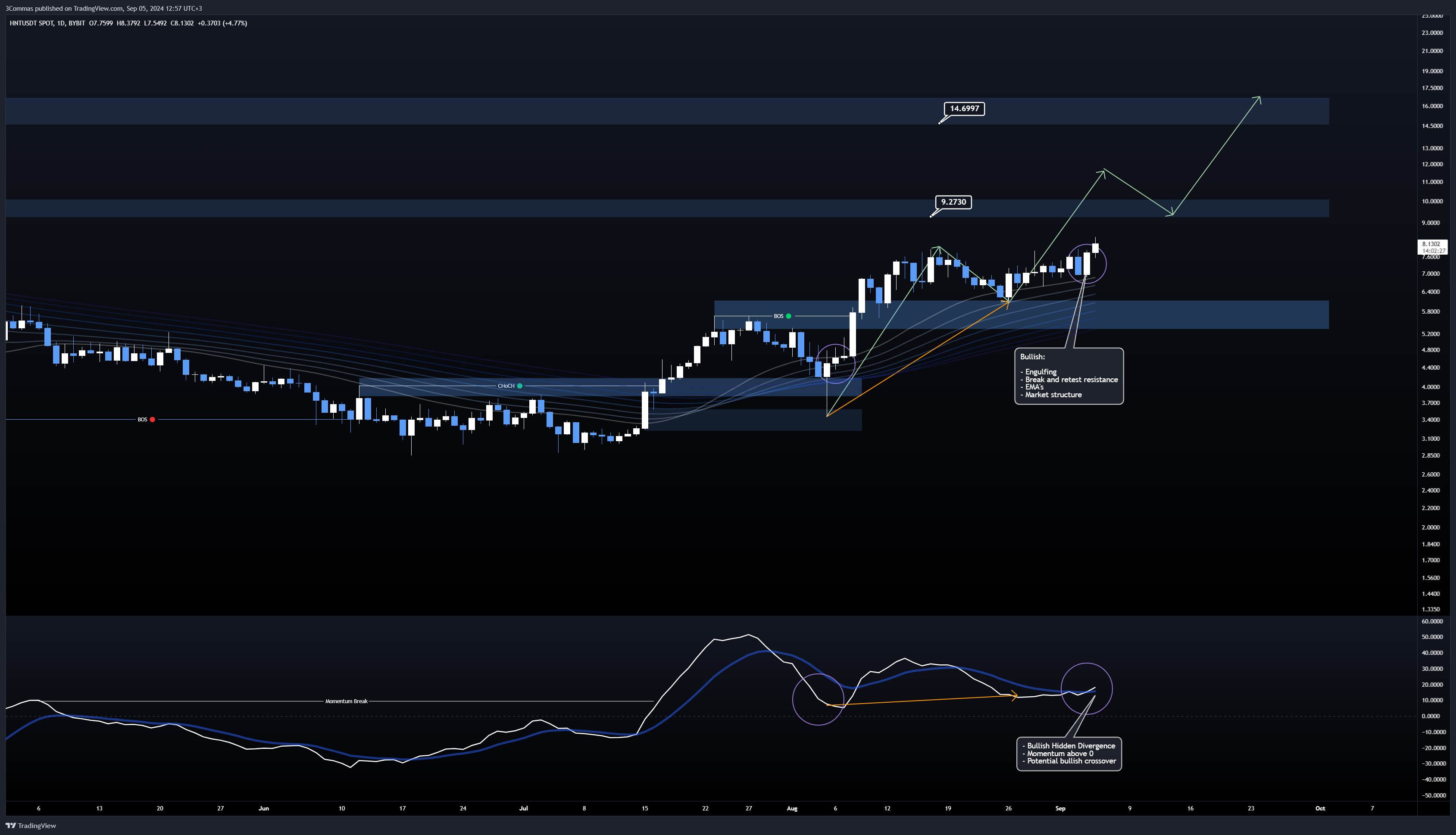The width and height of the screenshot is (1456, 835).
Task: Click the Jun label on the date axis
Action: tap(263, 809)
